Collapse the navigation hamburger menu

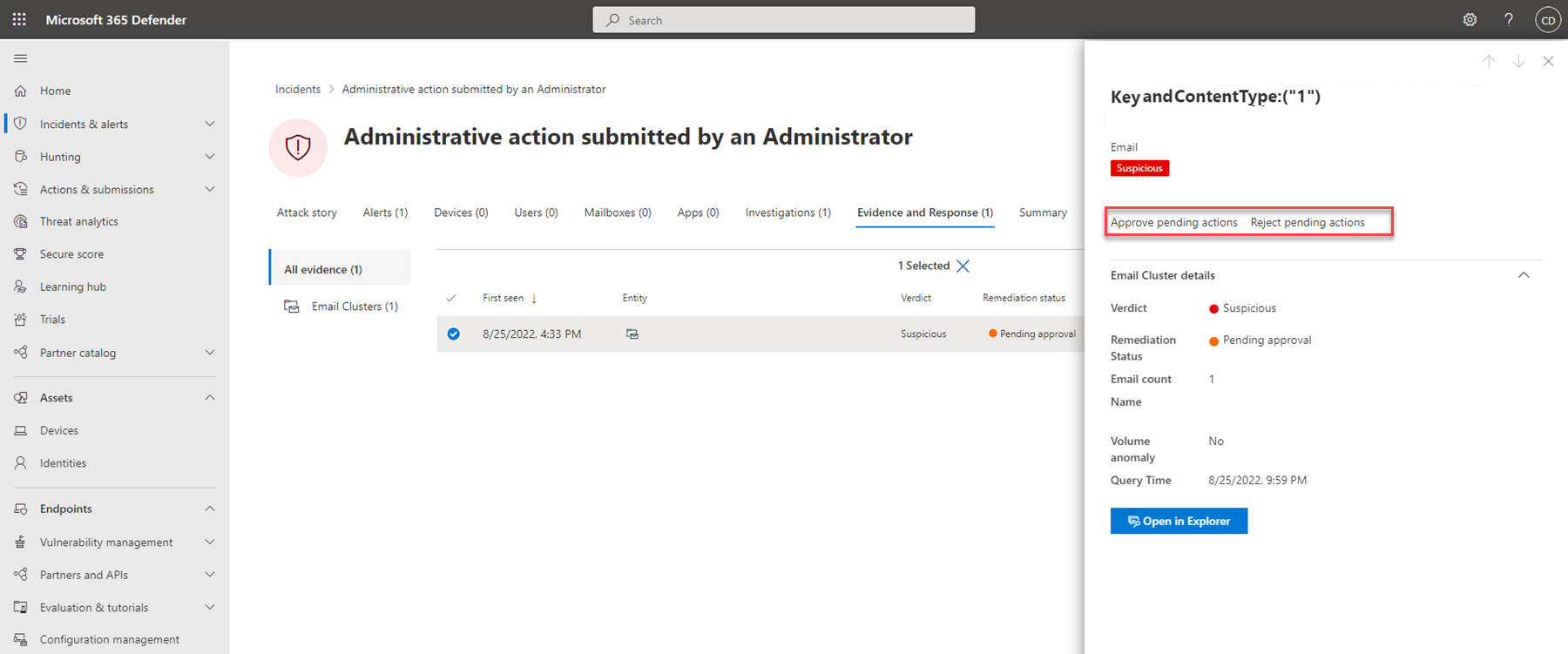click(x=21, y=58)
